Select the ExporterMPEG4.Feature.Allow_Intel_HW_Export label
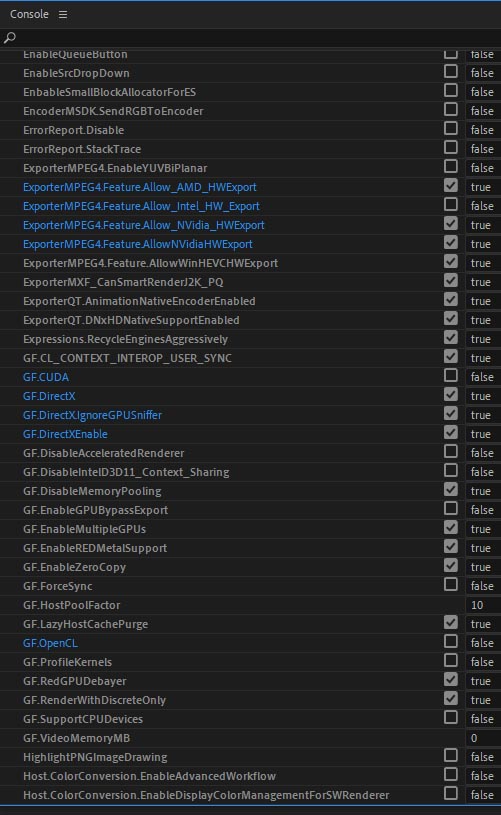 pyautogui.click(x=141, y=206)
